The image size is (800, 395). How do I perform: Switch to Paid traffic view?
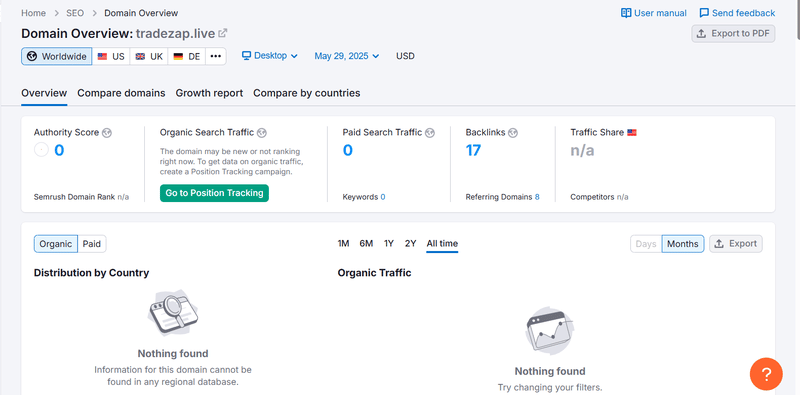[92, 244]
